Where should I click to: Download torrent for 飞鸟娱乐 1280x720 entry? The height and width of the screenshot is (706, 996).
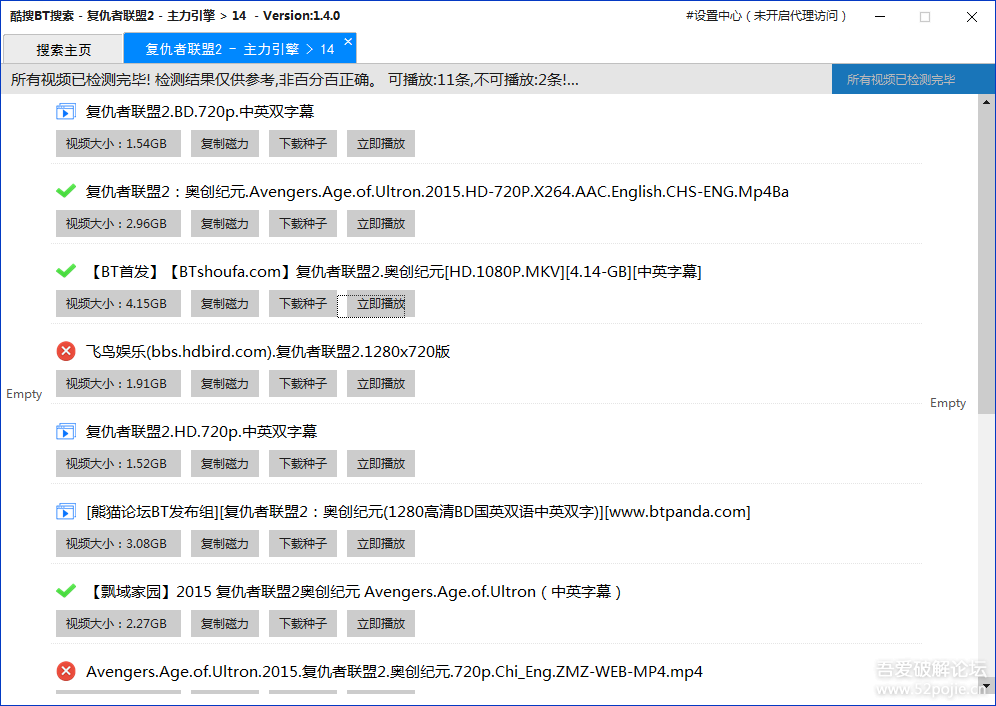[303, 384]
